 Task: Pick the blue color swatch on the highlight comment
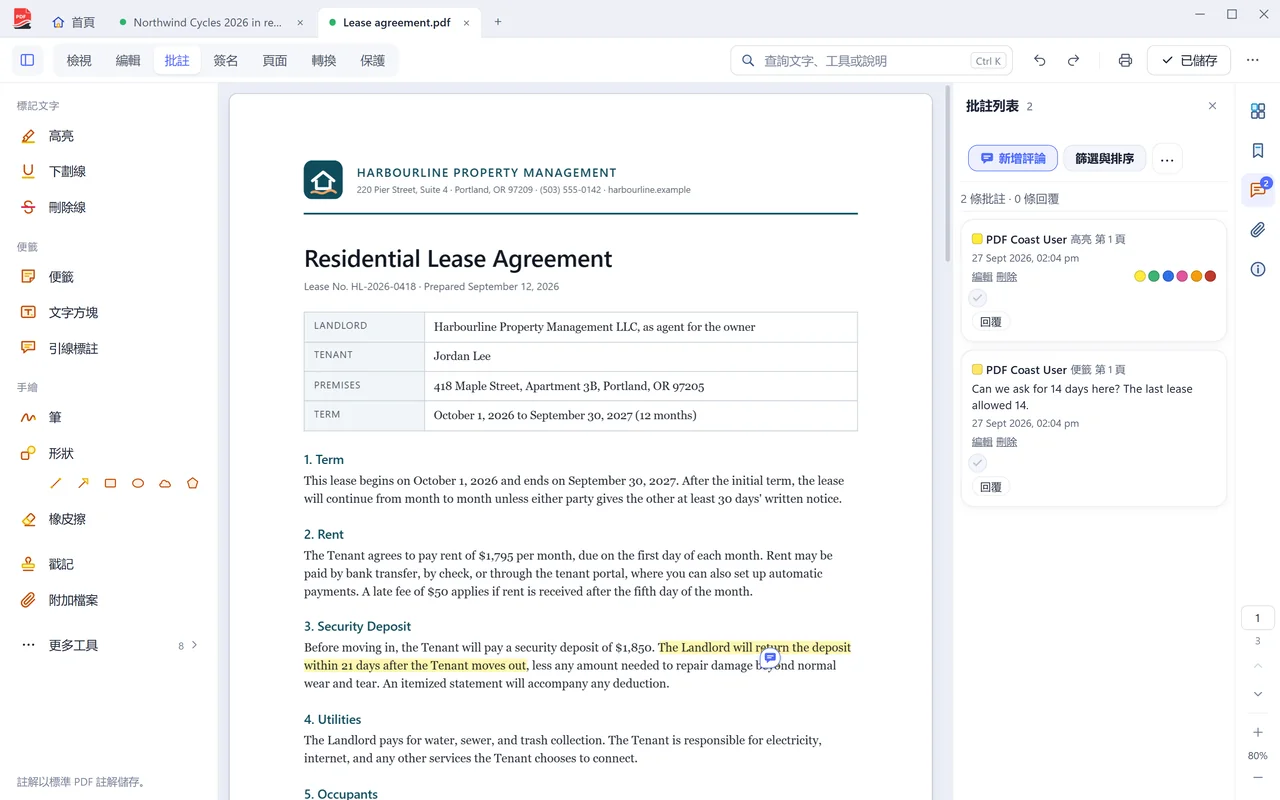point(1168,276)
